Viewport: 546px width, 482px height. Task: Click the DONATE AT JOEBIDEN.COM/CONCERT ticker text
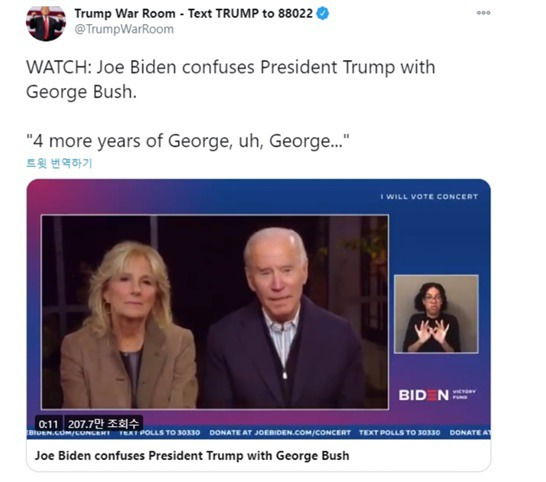(x=280, y=433)
